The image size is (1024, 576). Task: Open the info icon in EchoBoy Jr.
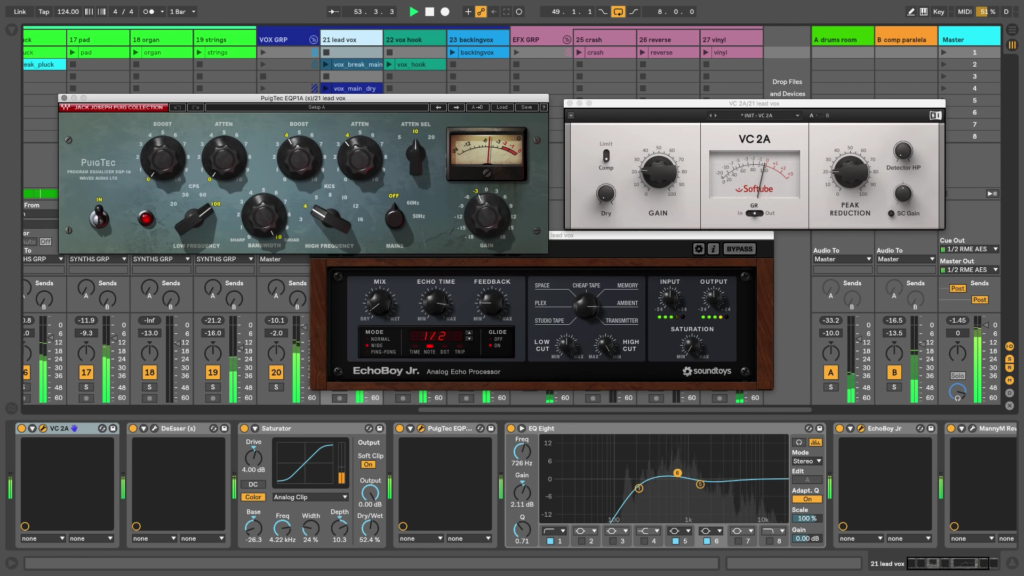[x=713, y=249]
